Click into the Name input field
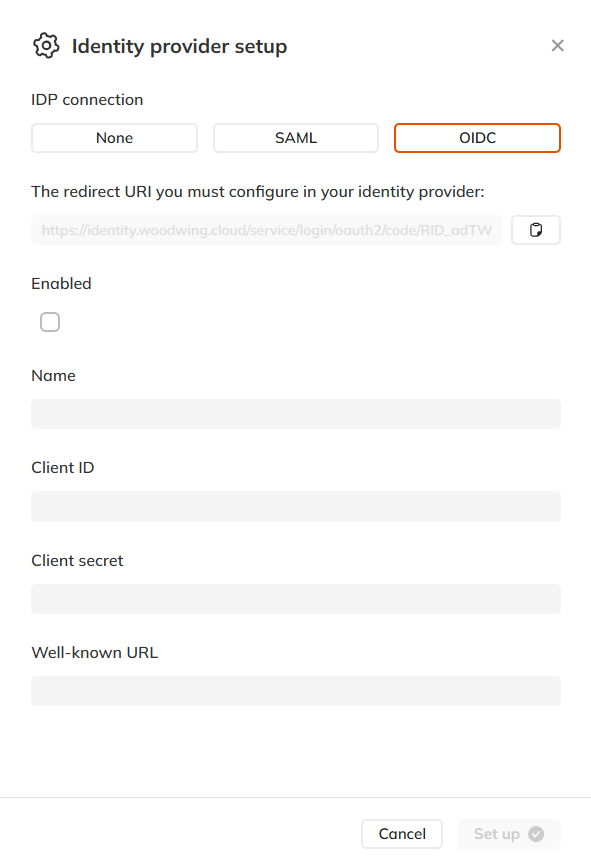This screenshot has height=865, width=591. coord(296,414)
